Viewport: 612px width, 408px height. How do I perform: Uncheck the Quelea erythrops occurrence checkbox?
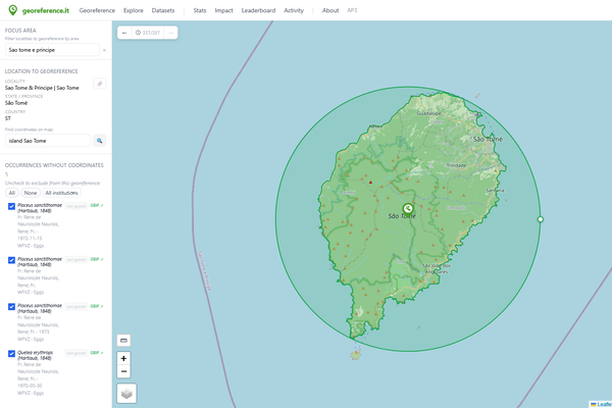tap(12, 354)
